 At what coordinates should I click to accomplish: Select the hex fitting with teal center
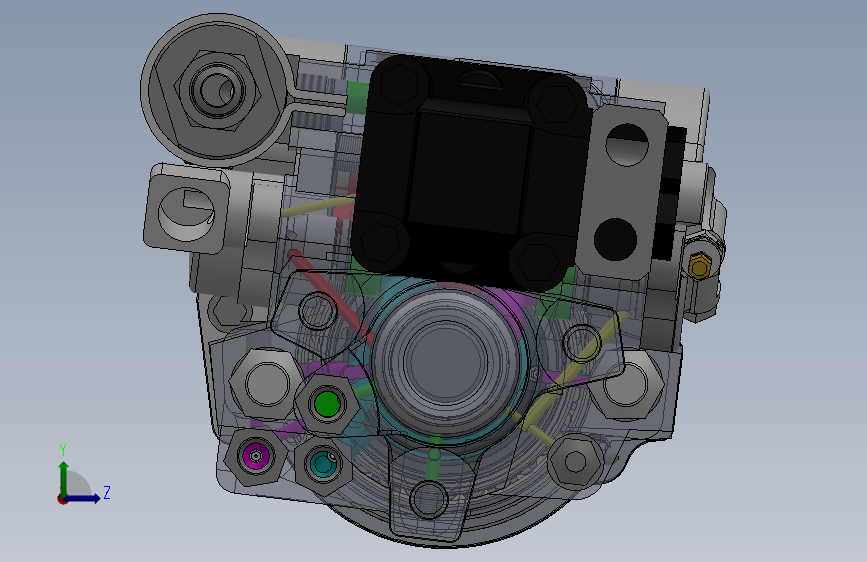click(x=322, y=465)
